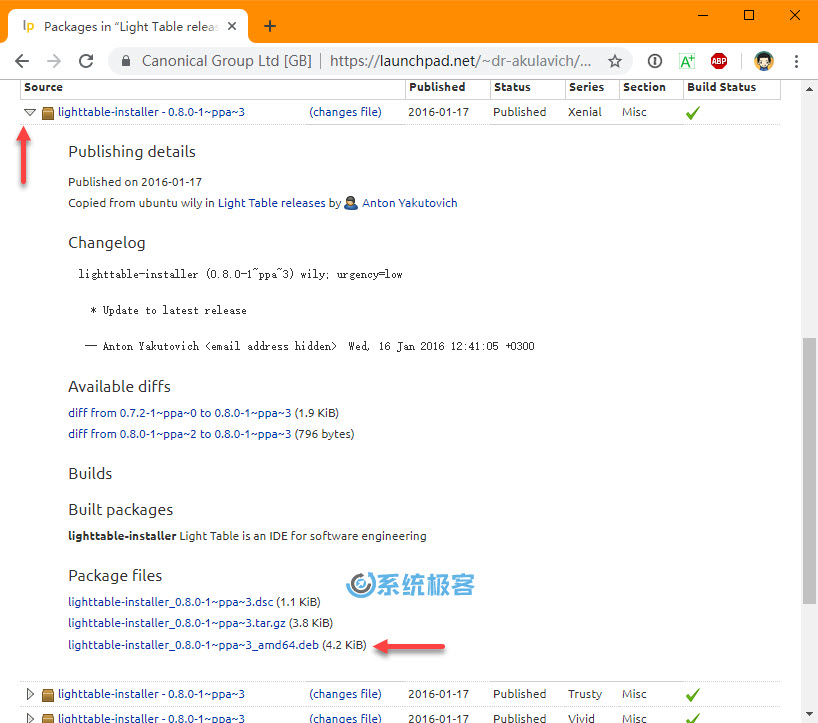Click the Xenial row 2016-01-17 date cell
Screen dimensions: 818x723
[438, 112]
